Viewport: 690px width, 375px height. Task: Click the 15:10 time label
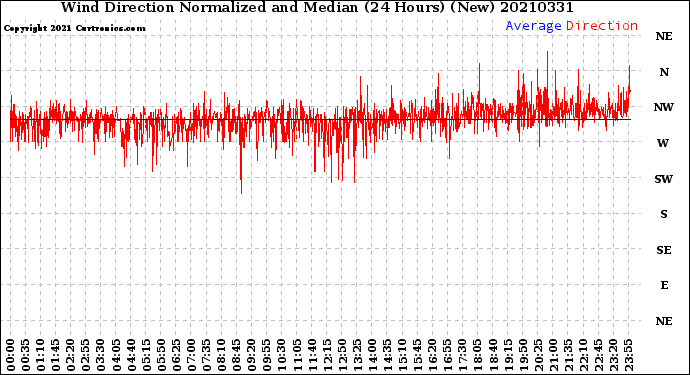pyautogui.click(x=402, y=355)
